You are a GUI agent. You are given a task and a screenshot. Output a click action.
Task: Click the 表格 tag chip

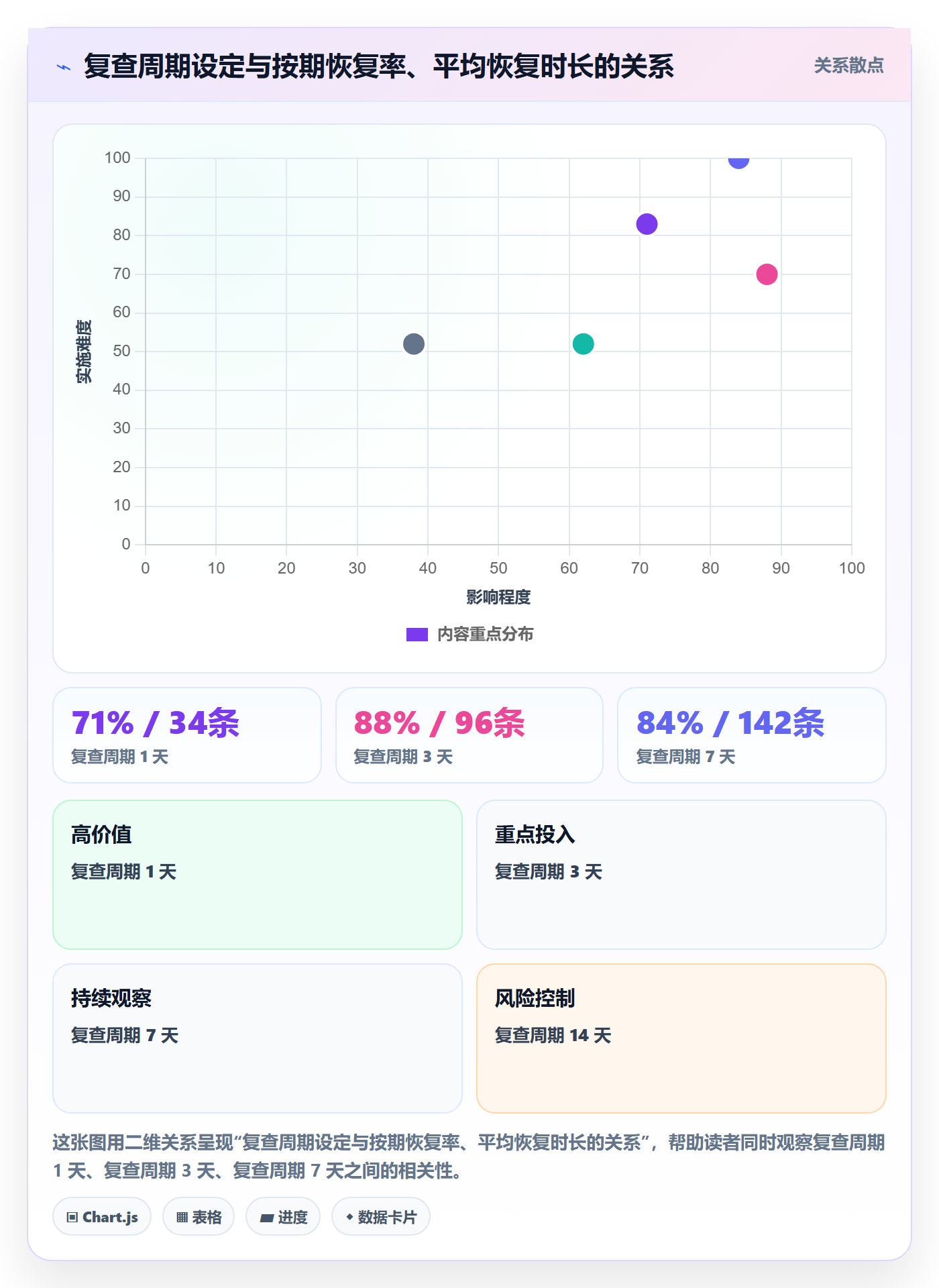(x=199, y=1217)
